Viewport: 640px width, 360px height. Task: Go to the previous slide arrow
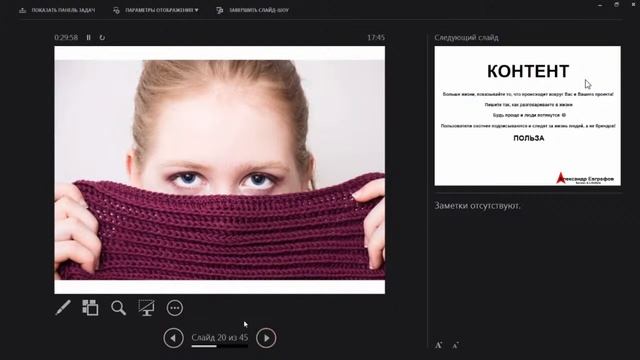point(173,338)
